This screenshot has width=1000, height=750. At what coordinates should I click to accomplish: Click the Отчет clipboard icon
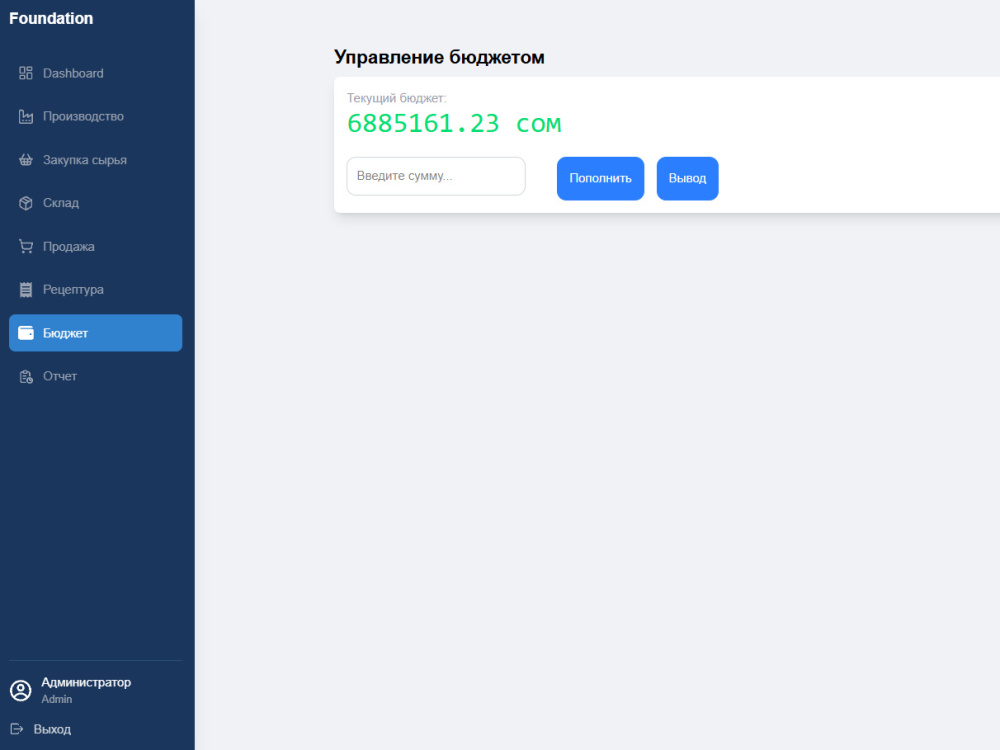coord(26,376)
